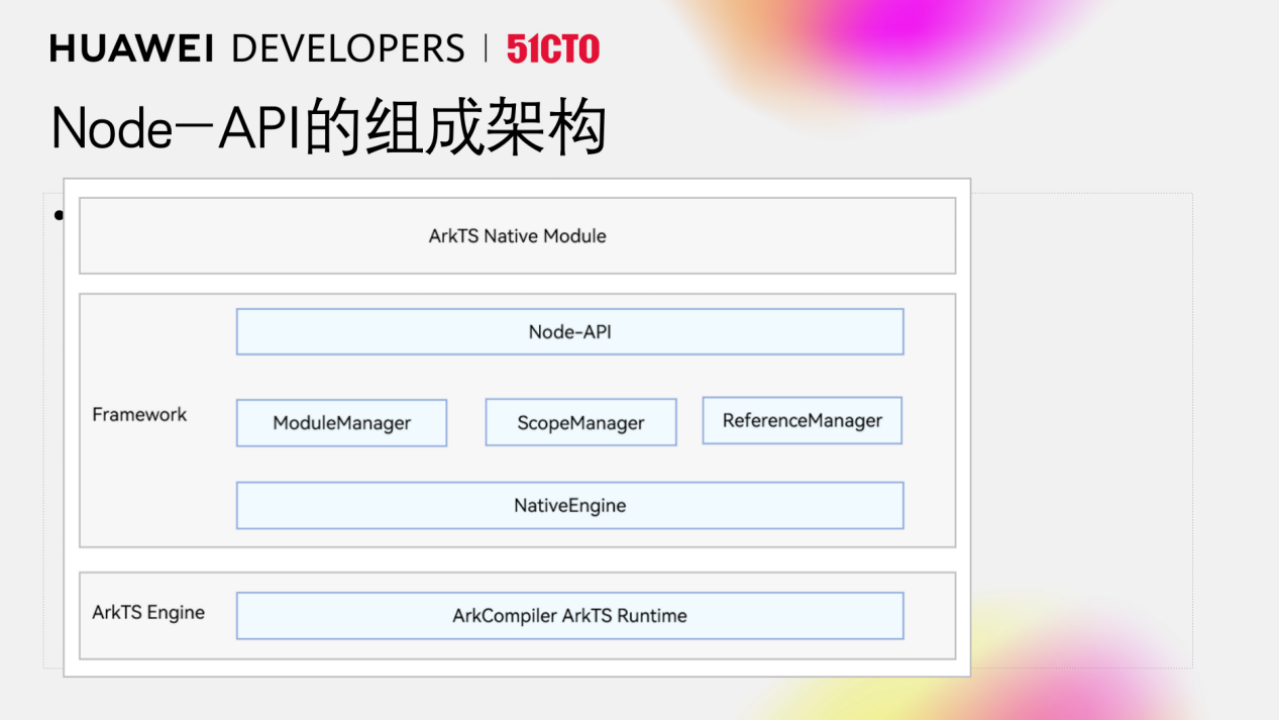
Task: Click the red 51CTO logo
Action: (x=553, y=49)
